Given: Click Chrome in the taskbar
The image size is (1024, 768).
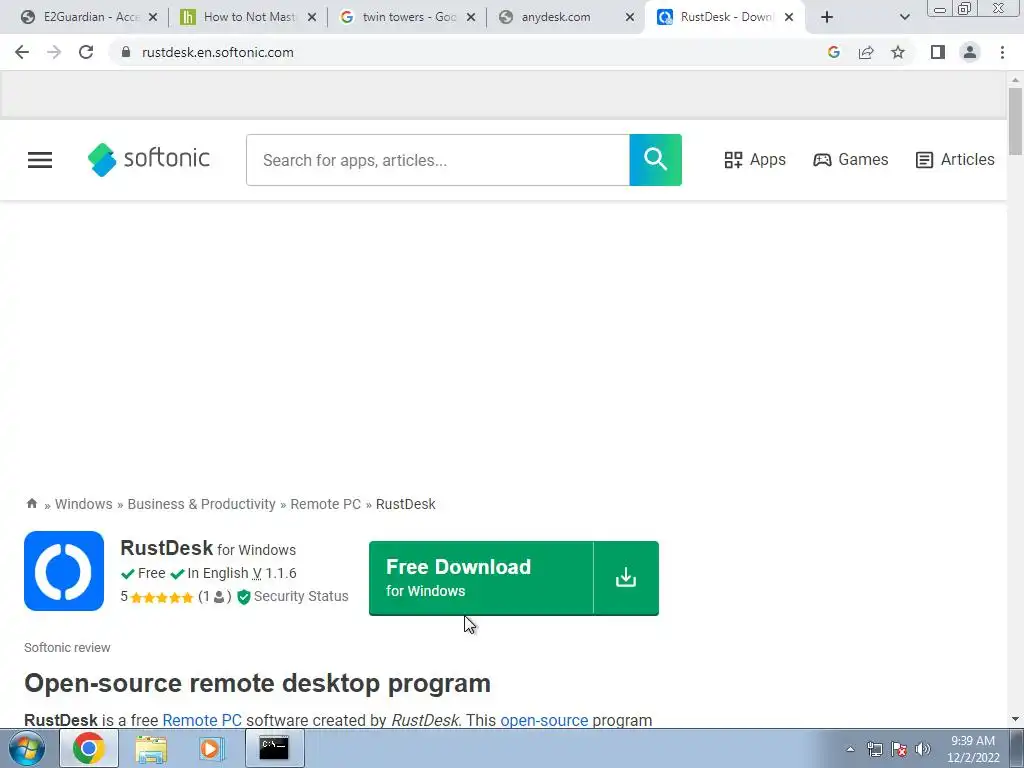Looking at the screenshot, I should [89, 748].
